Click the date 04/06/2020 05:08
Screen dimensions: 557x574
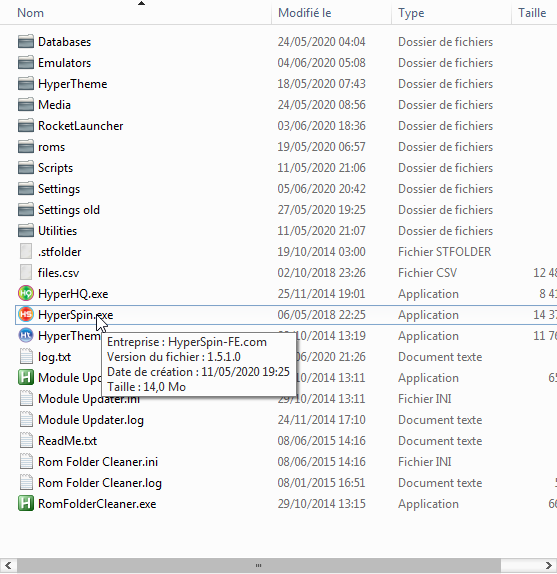(321, 63)
